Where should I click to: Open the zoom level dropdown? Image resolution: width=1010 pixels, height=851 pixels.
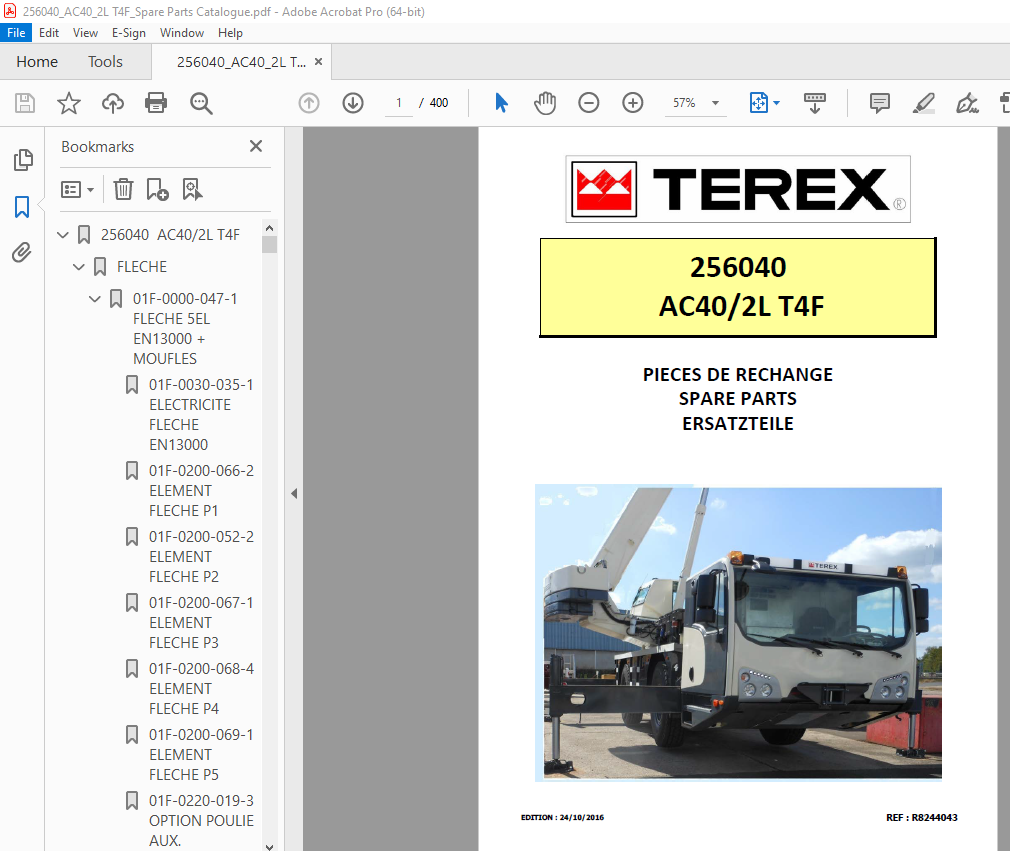point(715,103)
